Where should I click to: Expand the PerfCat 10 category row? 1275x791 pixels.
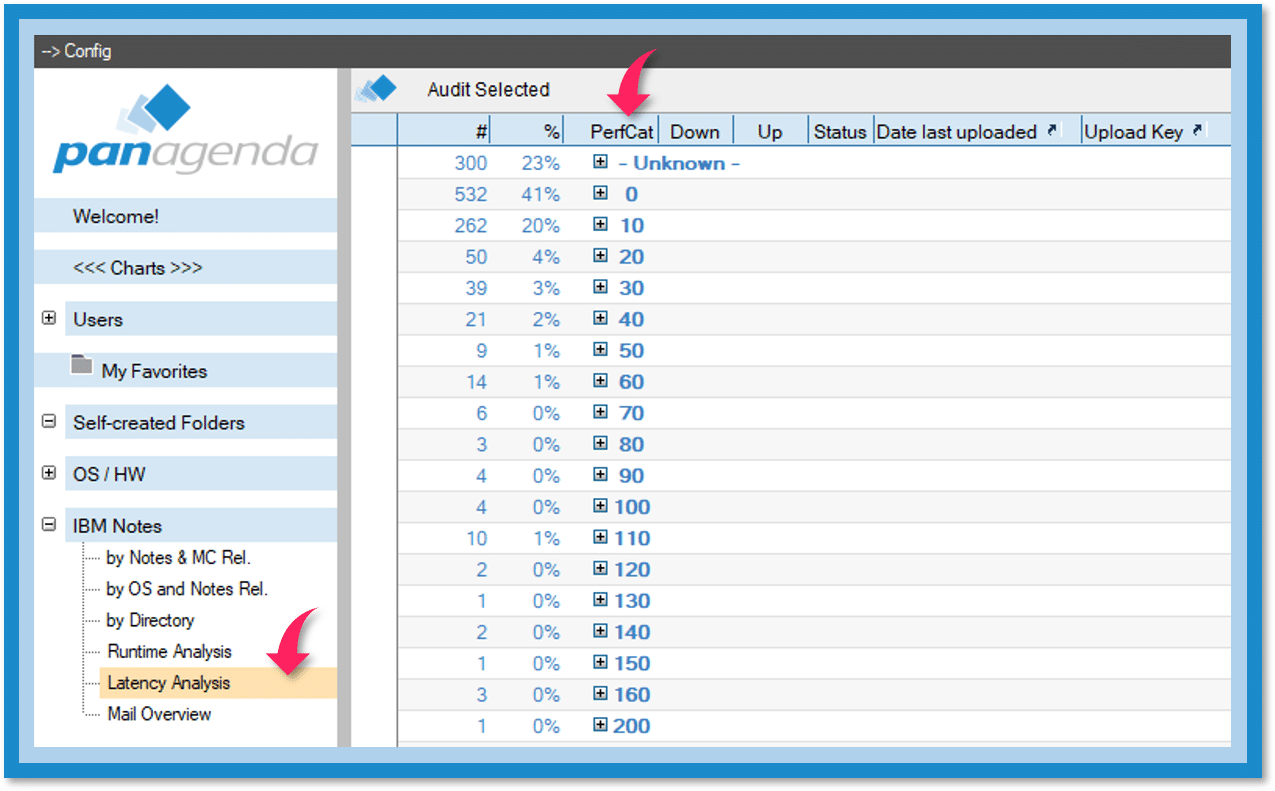coord(600,225)
